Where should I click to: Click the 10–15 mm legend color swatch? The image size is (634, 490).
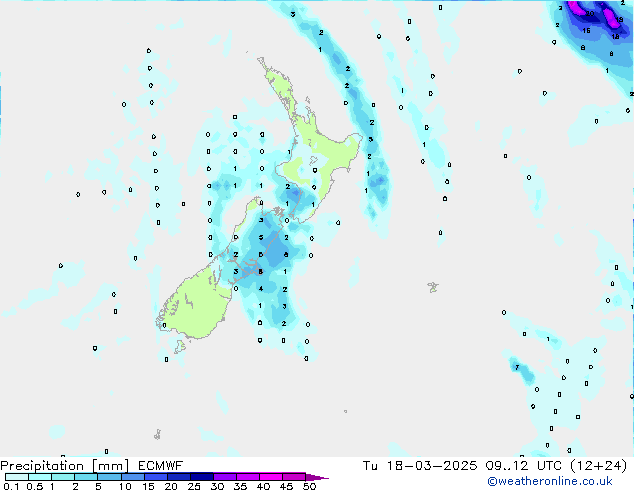[132, 477]
